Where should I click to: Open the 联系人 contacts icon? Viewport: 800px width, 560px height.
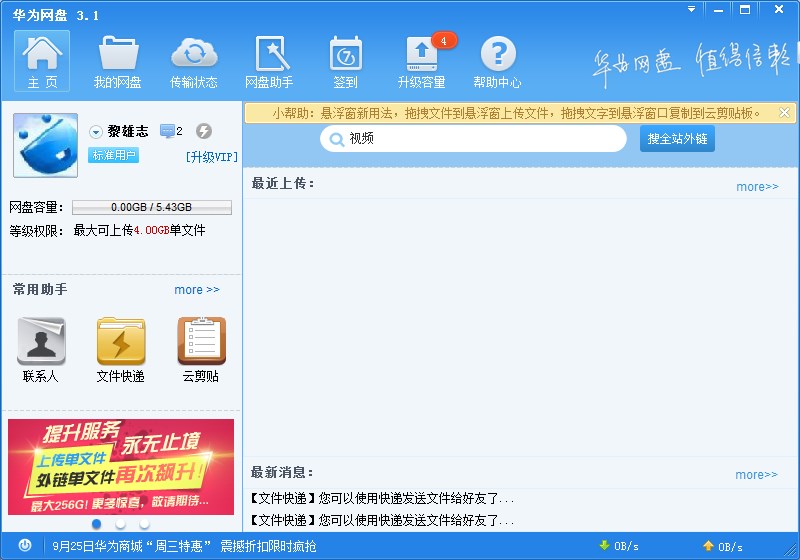pyautogui.click(x=41, y=349)
